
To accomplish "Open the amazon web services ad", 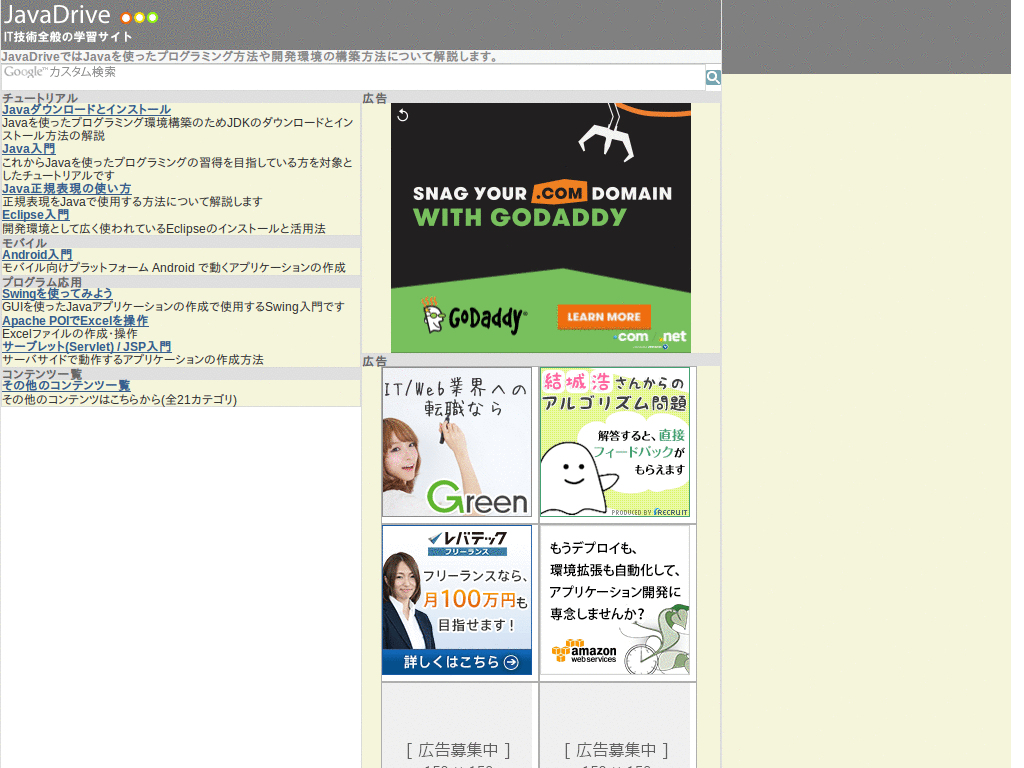I will pyautogui.click(x=615, y=600).
